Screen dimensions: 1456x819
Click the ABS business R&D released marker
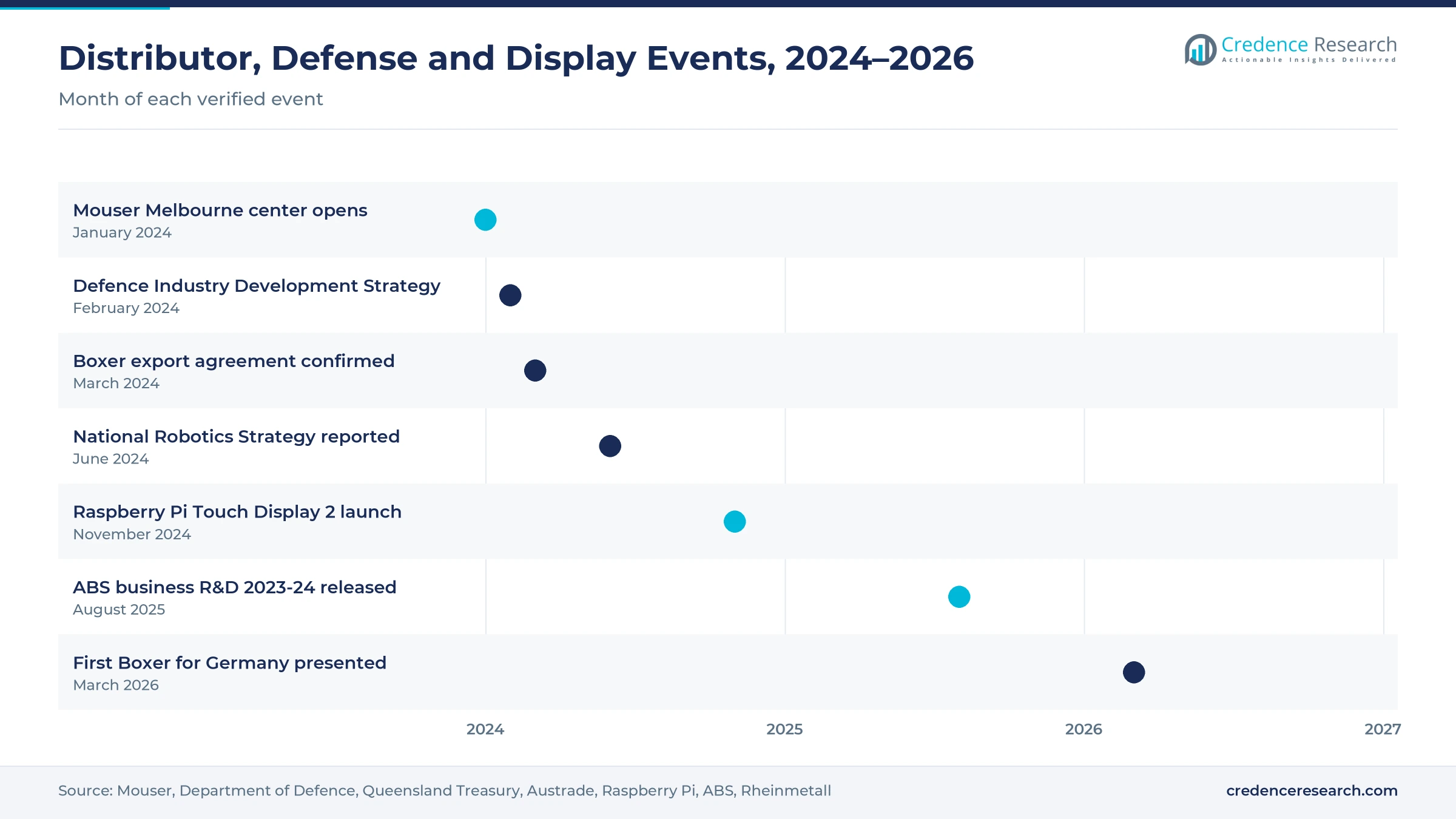[x=959, y=597]
